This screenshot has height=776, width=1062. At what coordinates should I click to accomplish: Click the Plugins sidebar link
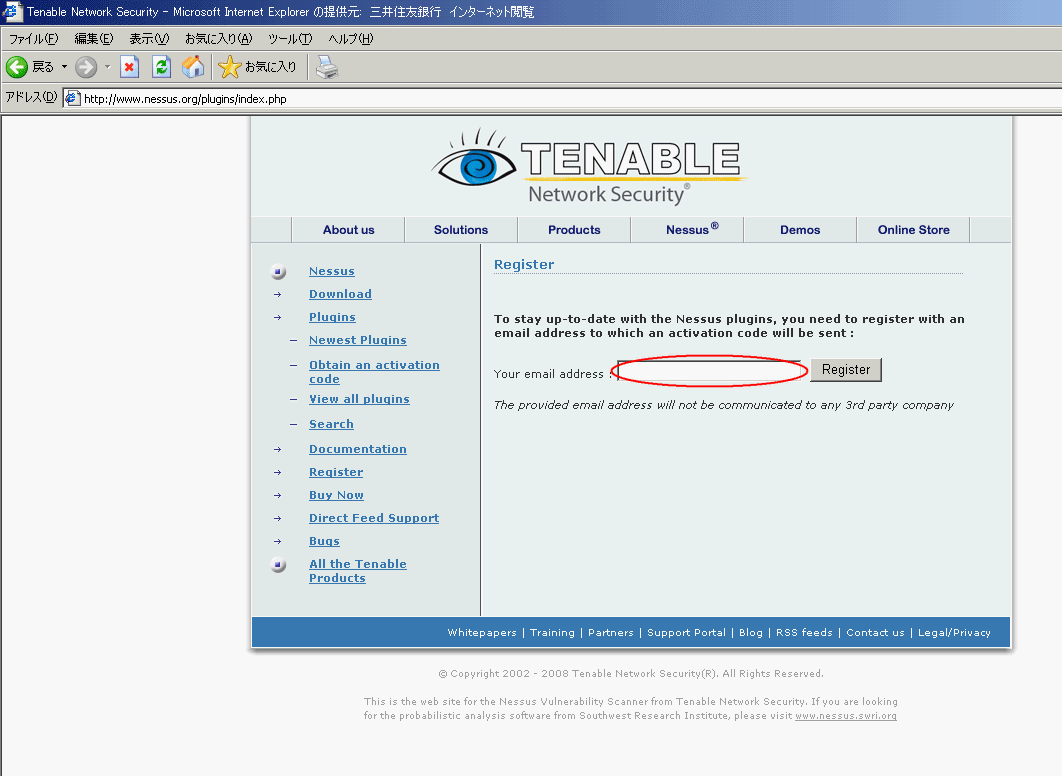(332, 317)
